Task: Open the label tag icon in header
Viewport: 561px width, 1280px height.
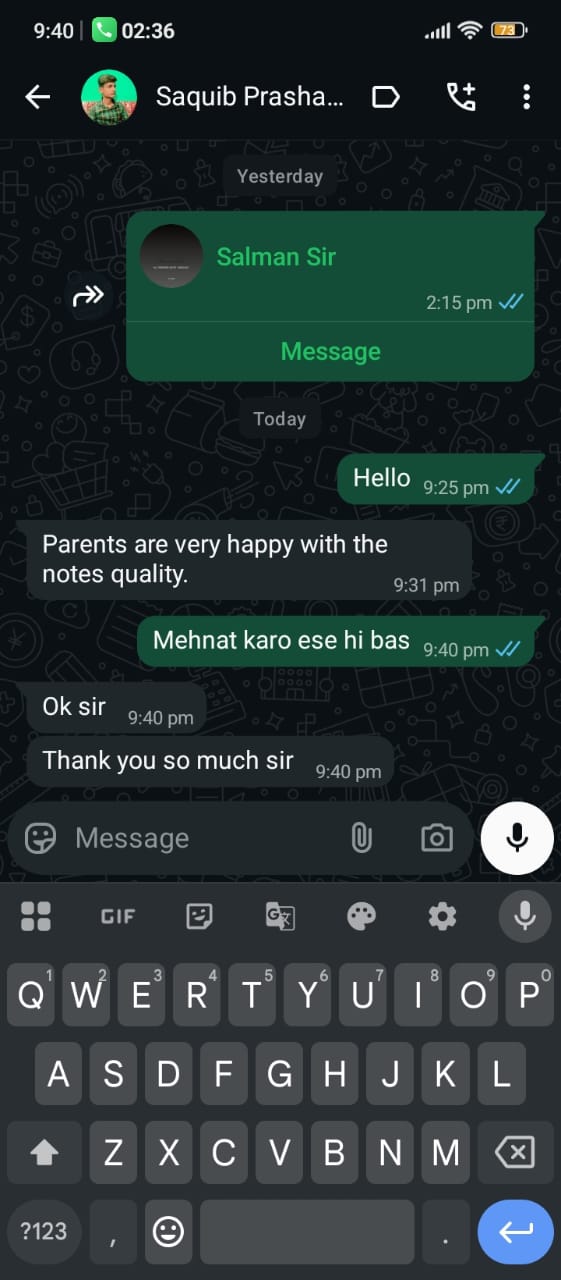Action: [x=386, y=97]
